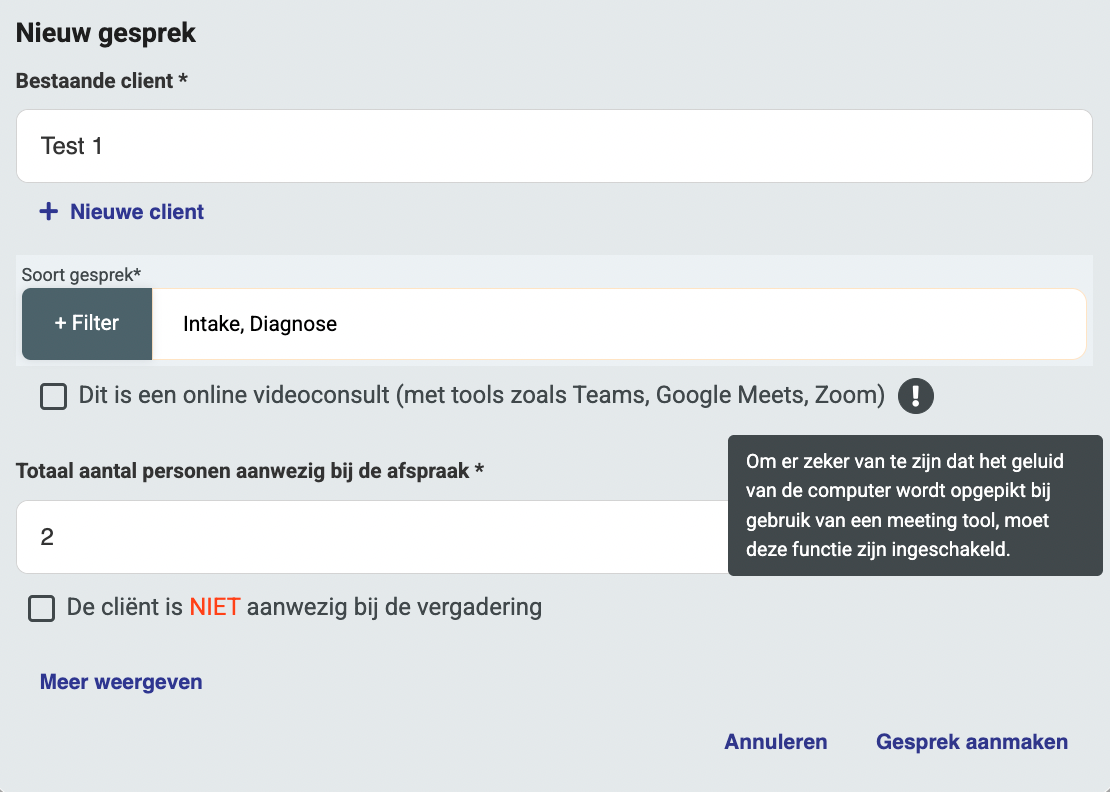Click the dark tooltip about computer sound
The image size is (1110, 792).
coord(914,505)
